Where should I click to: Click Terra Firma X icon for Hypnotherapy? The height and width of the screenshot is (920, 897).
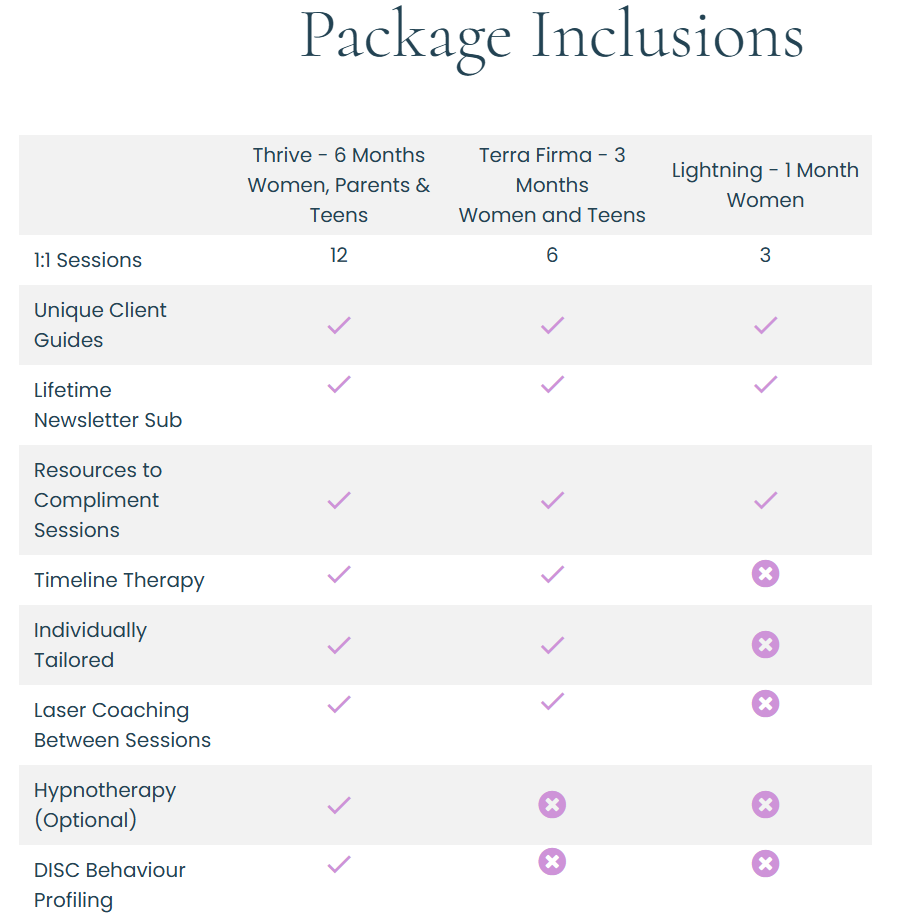pyautogui.click(x=552, y=805)
